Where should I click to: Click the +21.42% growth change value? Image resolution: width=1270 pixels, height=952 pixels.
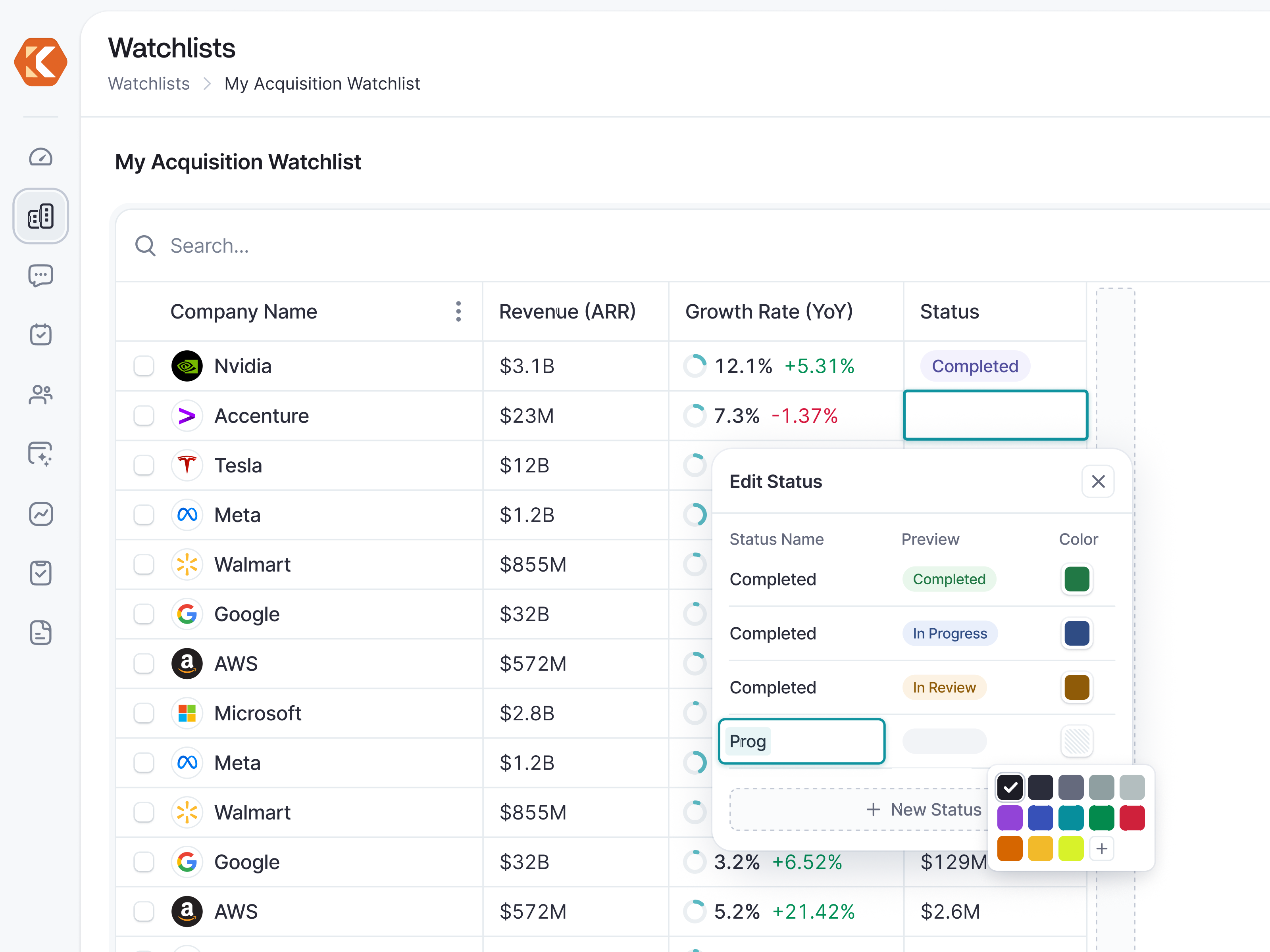(x=814, y=911)
